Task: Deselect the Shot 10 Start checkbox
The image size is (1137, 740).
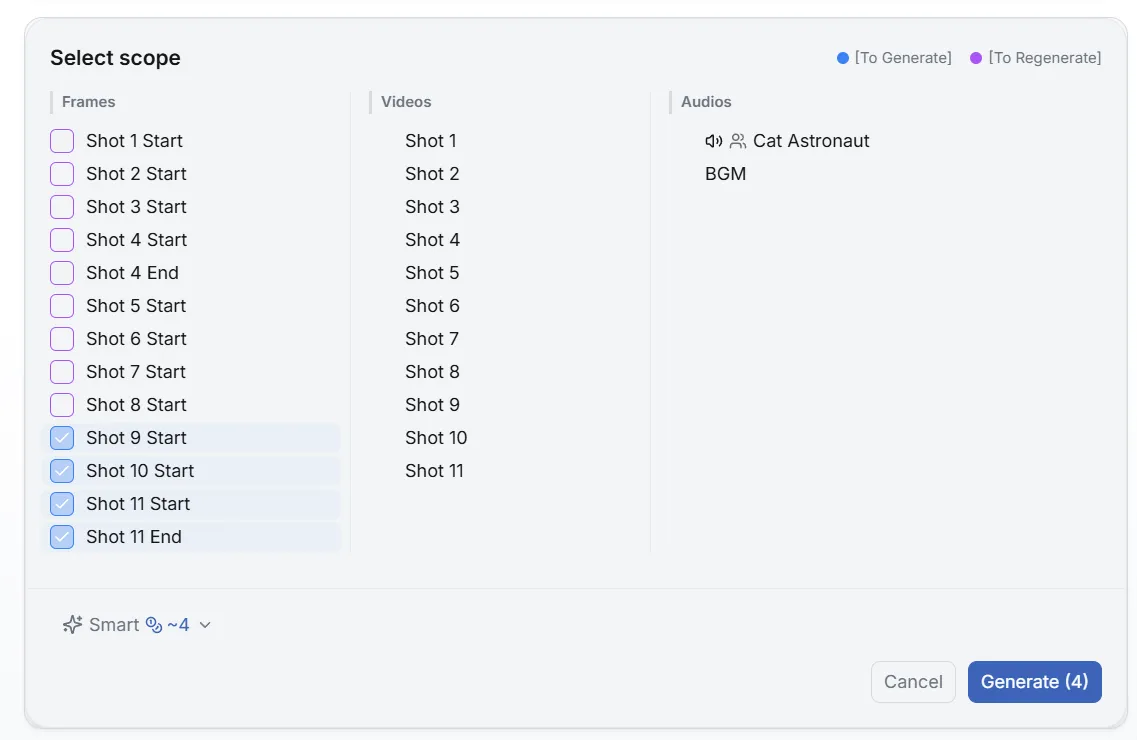Action: point(61,470)
